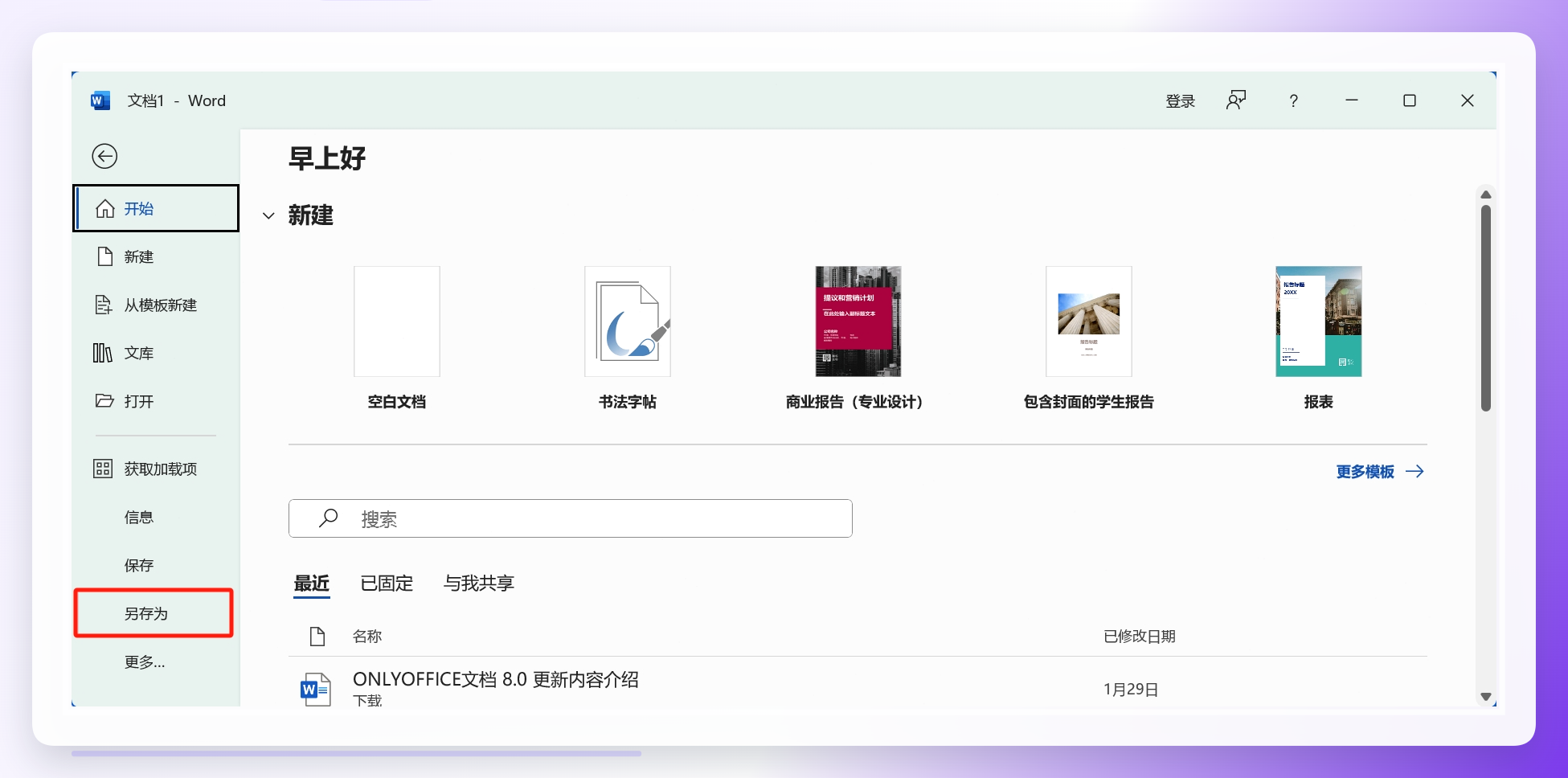Open 更多... in the sidebar
This screenshot has height=778, width=1568.
pyautogui.click(x=156, y=661)
